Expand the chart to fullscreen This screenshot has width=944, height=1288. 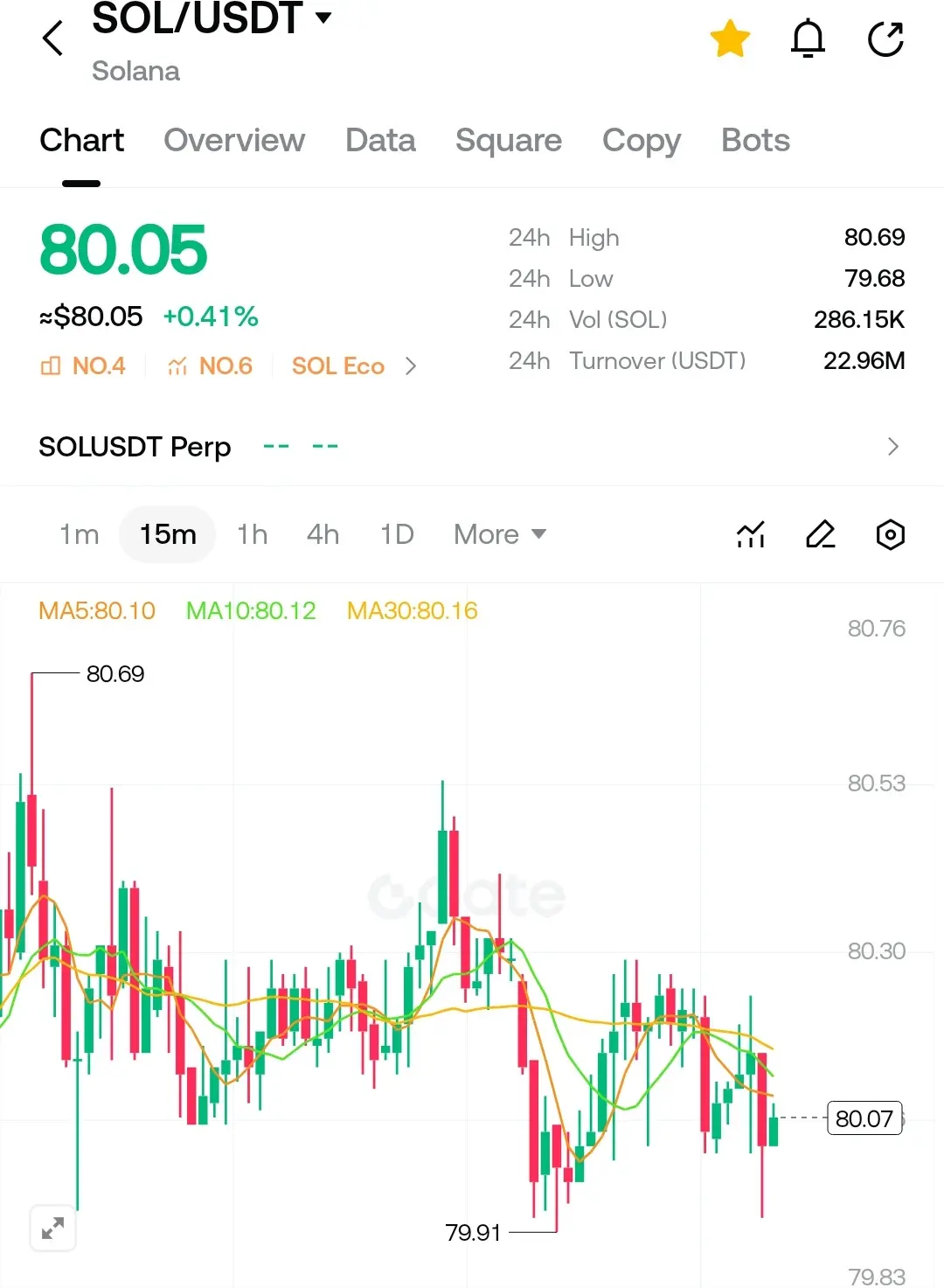click(x=52, y=1228)
